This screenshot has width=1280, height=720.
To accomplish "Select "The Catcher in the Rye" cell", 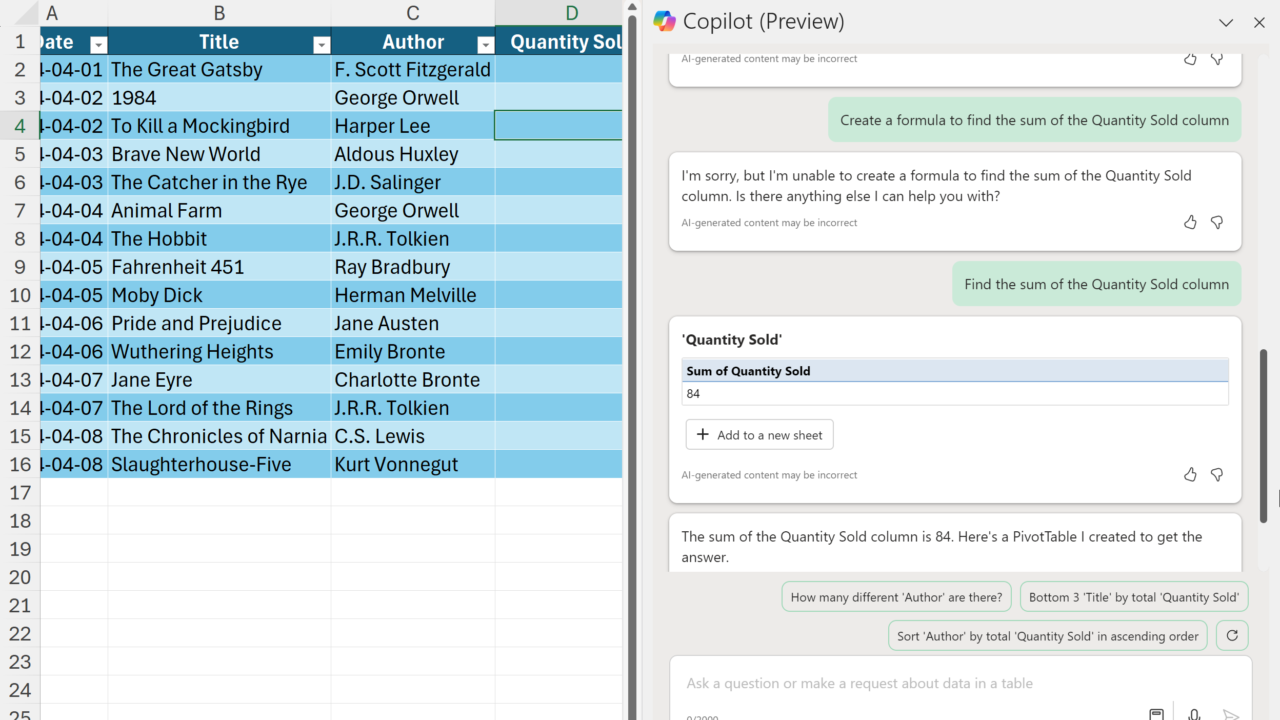I will pos(220,182).
